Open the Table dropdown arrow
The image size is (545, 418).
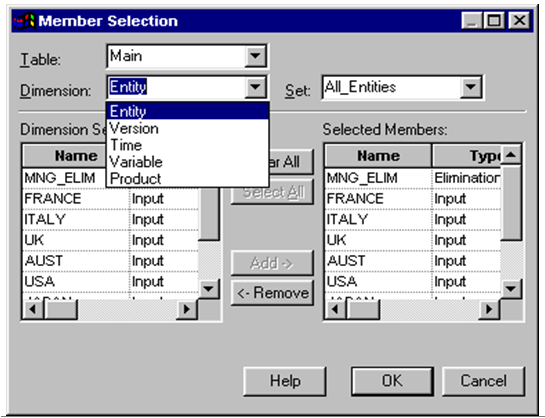[255, 56]
